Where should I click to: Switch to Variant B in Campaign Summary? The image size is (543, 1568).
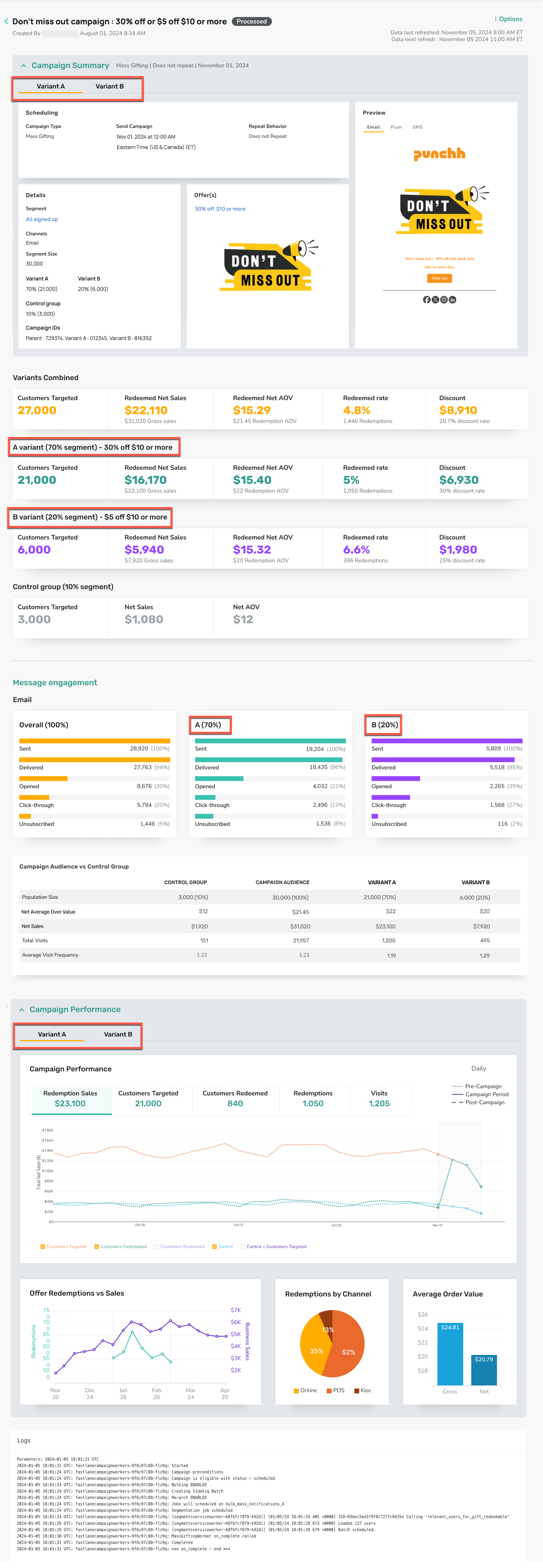(110, 87)
